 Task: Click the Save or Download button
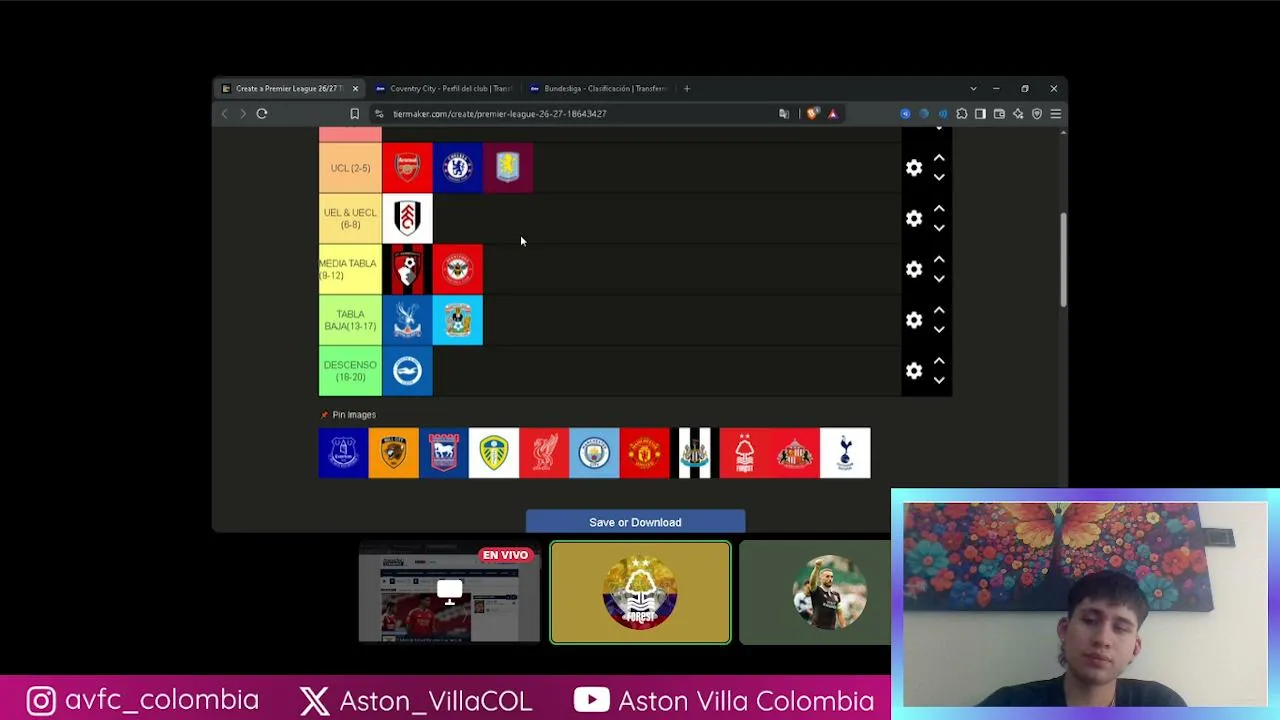pyautogui.click(x=635, y=522)
